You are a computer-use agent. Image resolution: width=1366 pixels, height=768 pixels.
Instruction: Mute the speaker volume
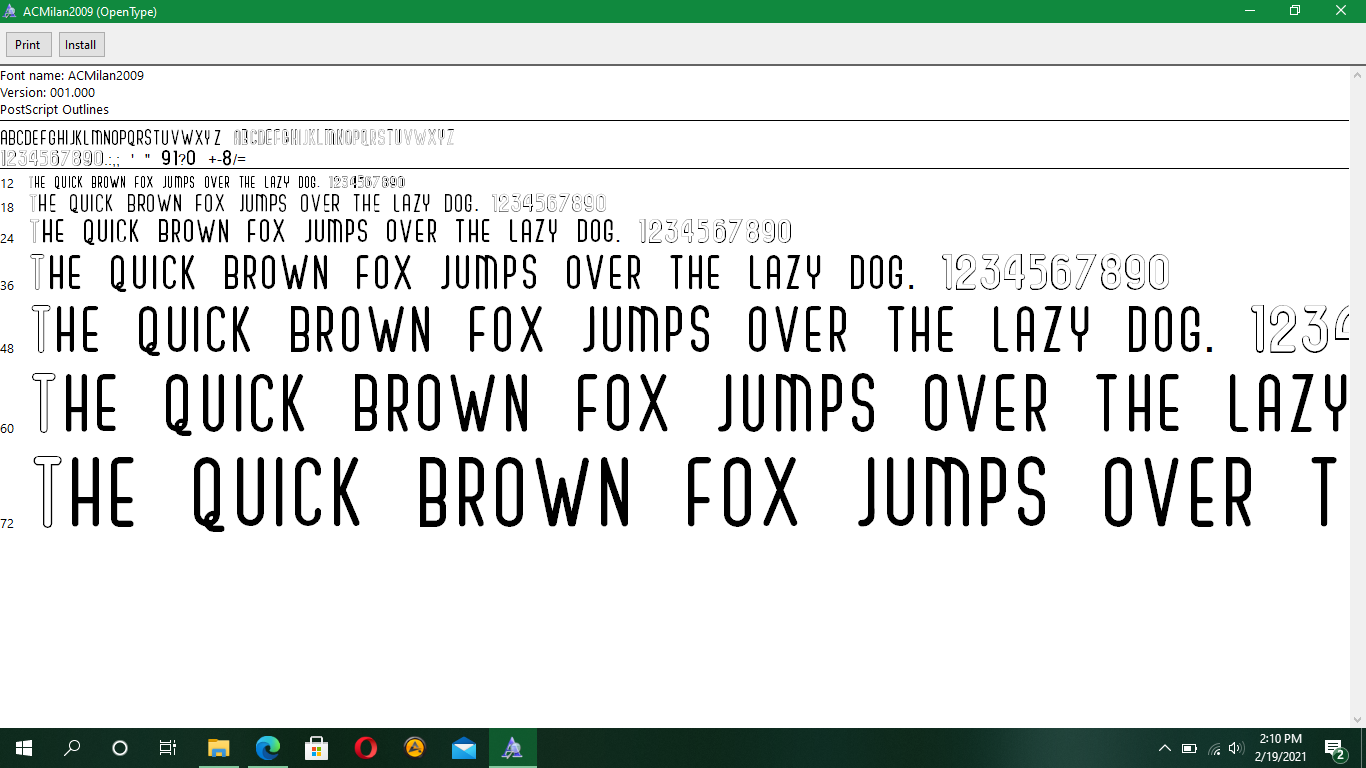[x=1235, y=747]
